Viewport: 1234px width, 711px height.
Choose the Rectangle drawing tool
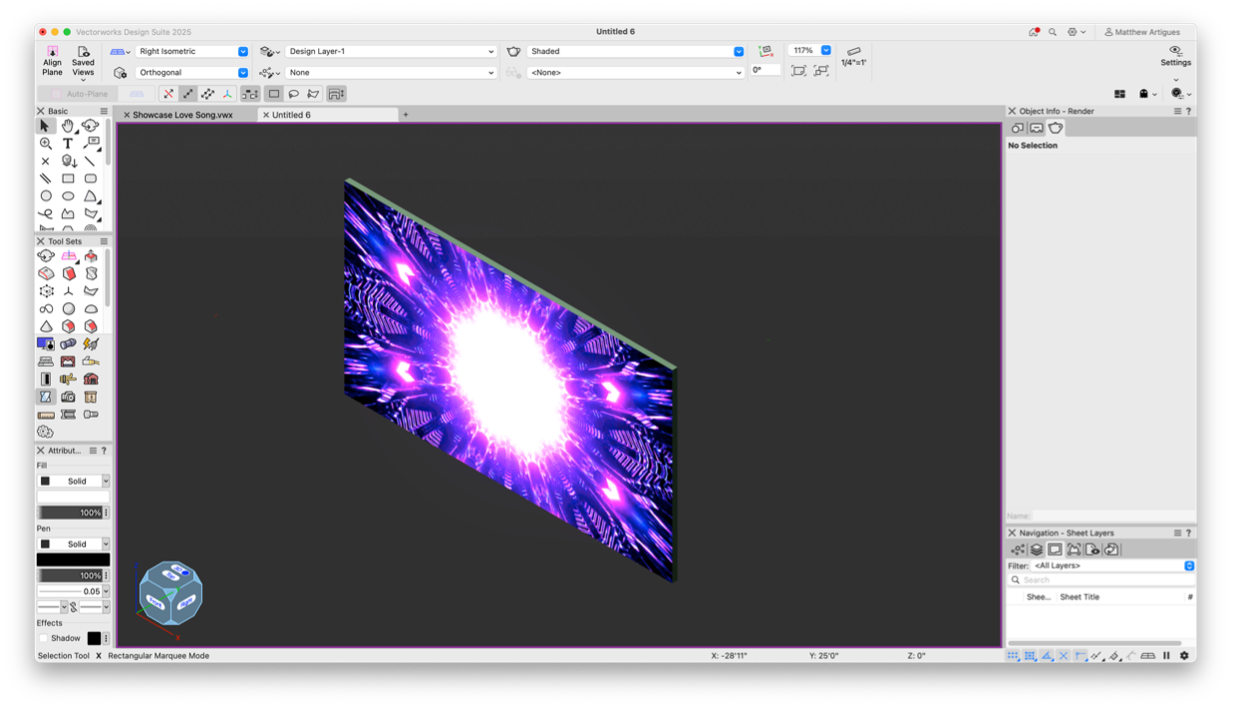click(68, 178)
